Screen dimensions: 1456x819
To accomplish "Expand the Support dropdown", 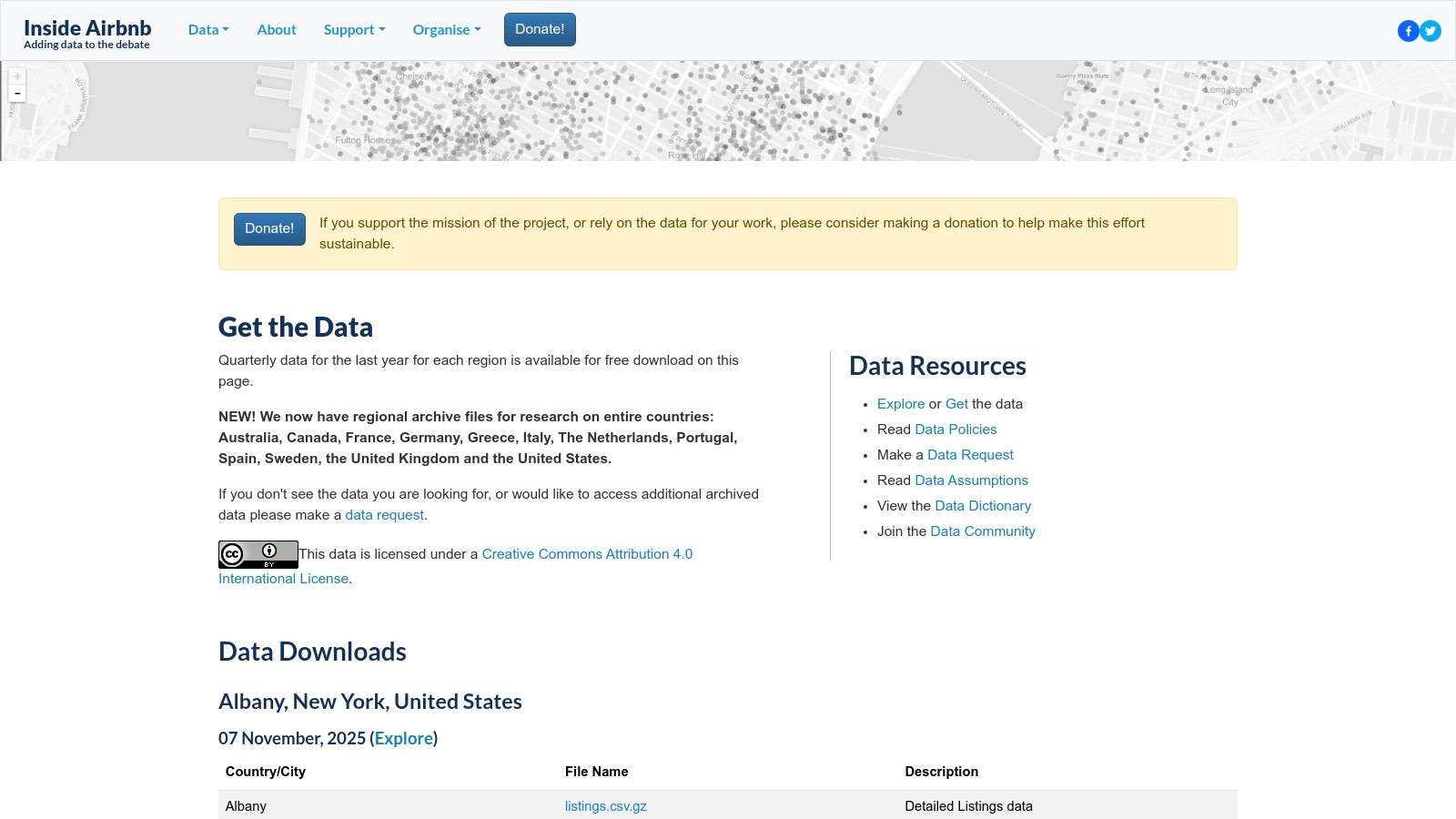I will pos(354,29).
